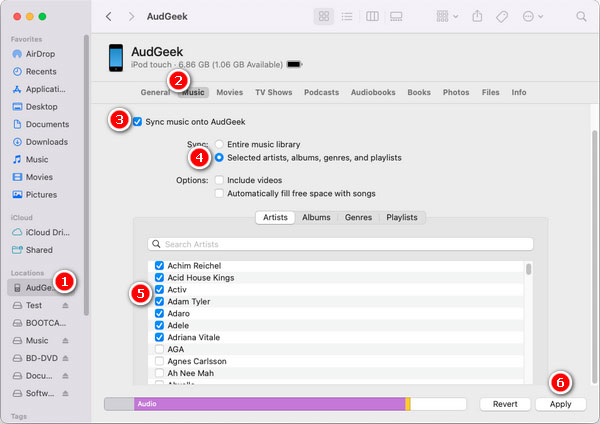Image resolution: width=600 pixels, height=424 pixels.
Task: Open the Photos tab
Action: click(456, 92)
